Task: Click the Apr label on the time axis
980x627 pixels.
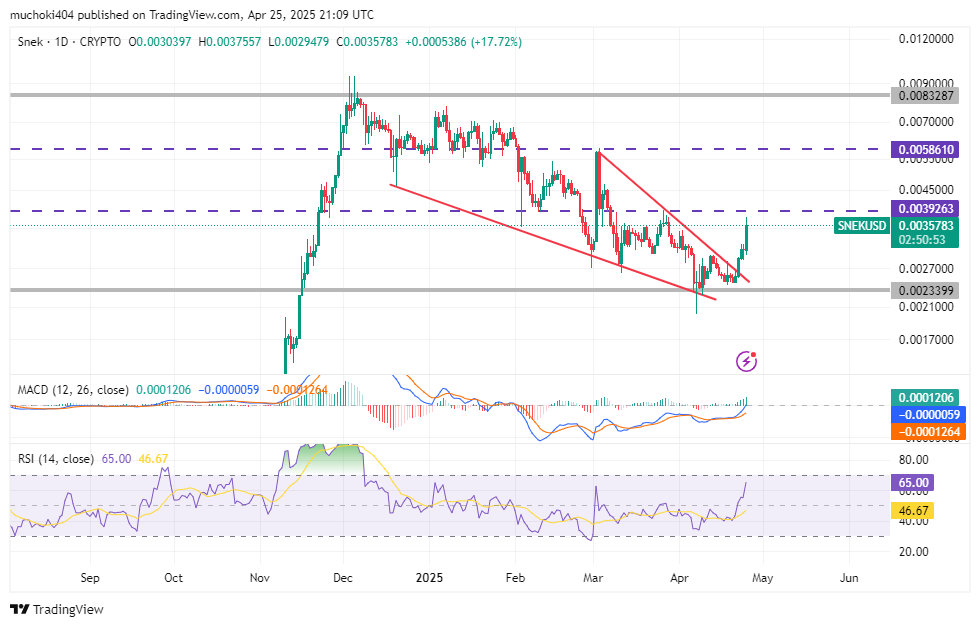Action: [x=680, y=578]
